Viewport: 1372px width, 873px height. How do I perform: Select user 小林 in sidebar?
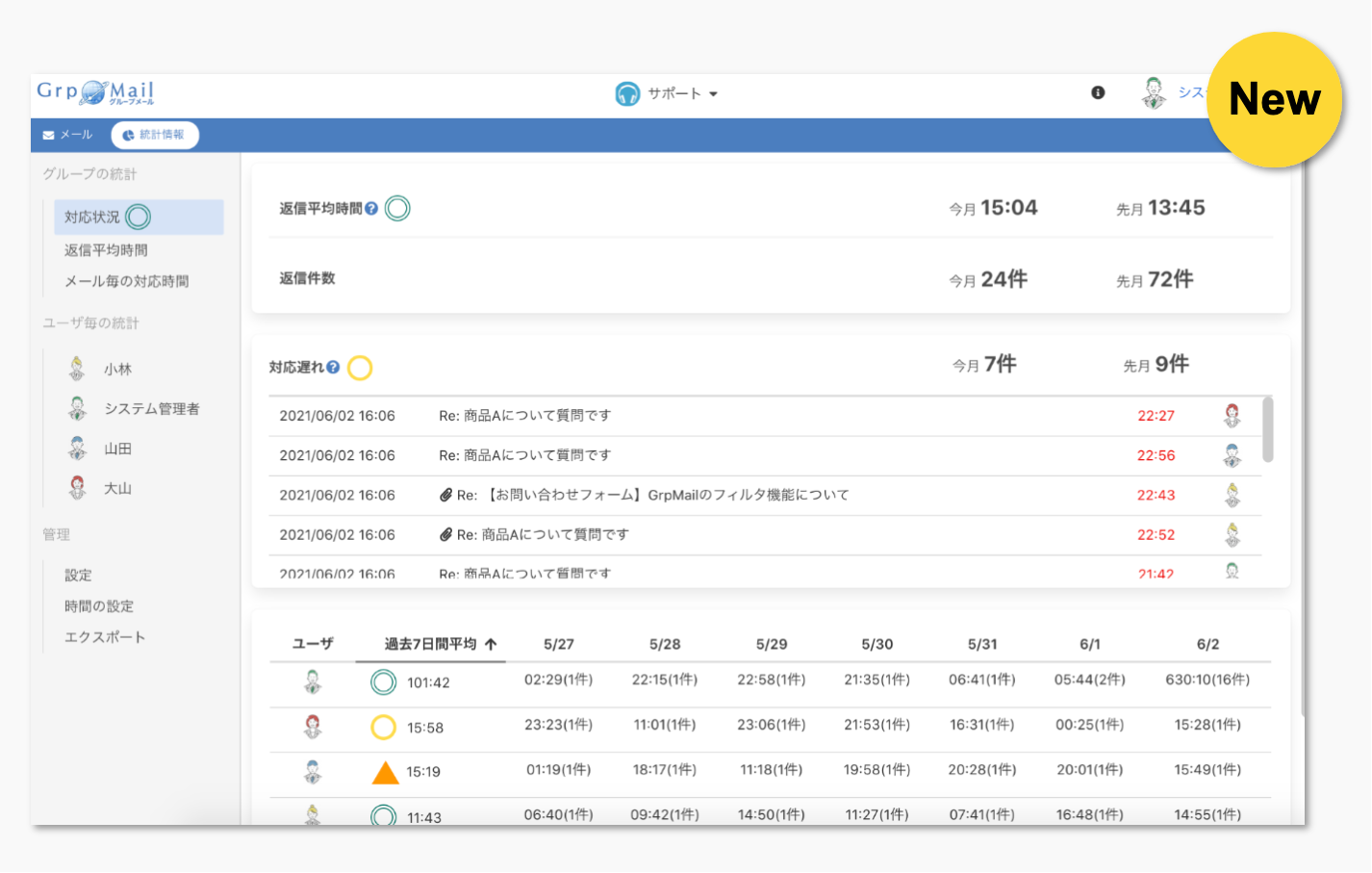click(117, 370)
